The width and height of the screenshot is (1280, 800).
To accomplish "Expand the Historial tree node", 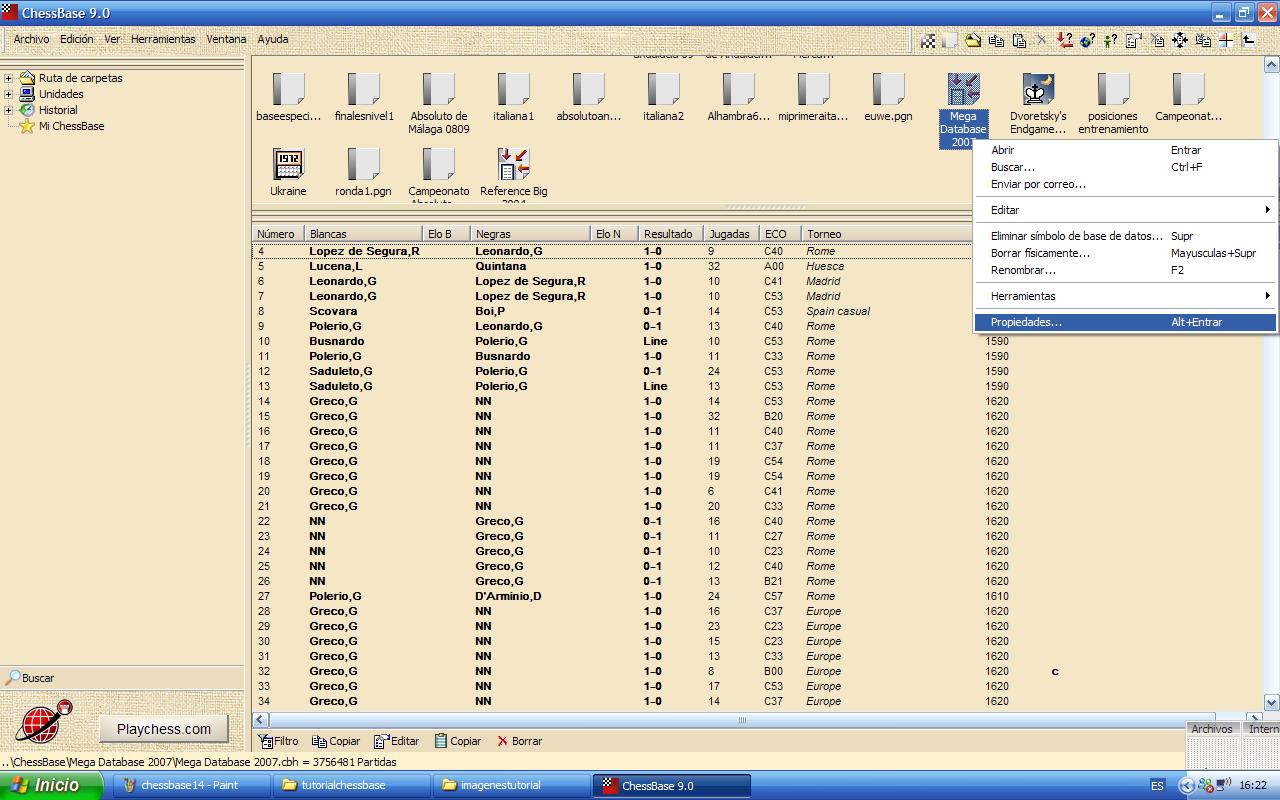I will click(8, 110).
